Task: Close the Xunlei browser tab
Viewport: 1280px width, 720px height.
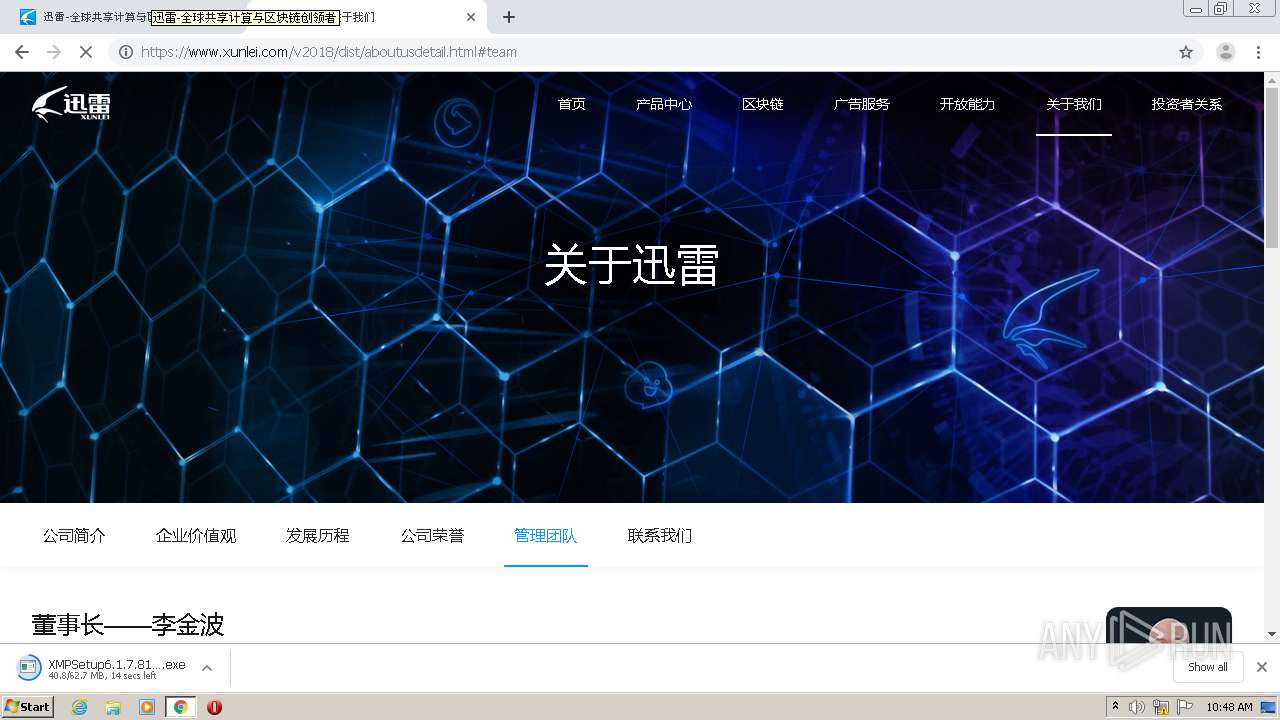Action: click(471, 17)
